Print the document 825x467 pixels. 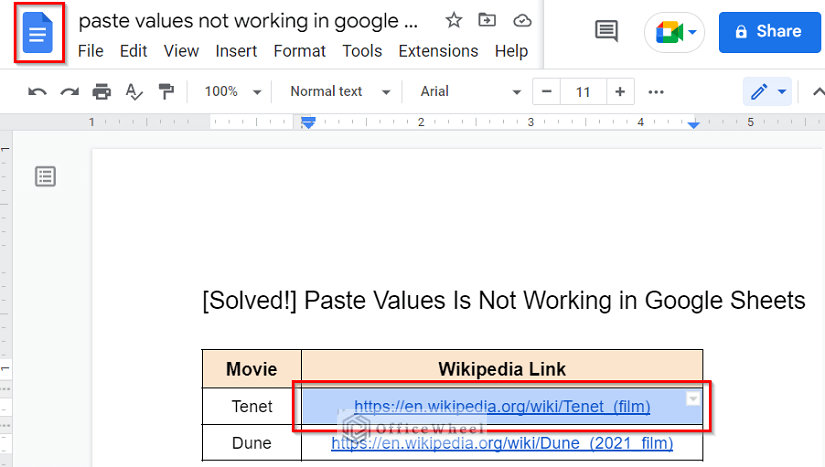(x=101, y=92)
